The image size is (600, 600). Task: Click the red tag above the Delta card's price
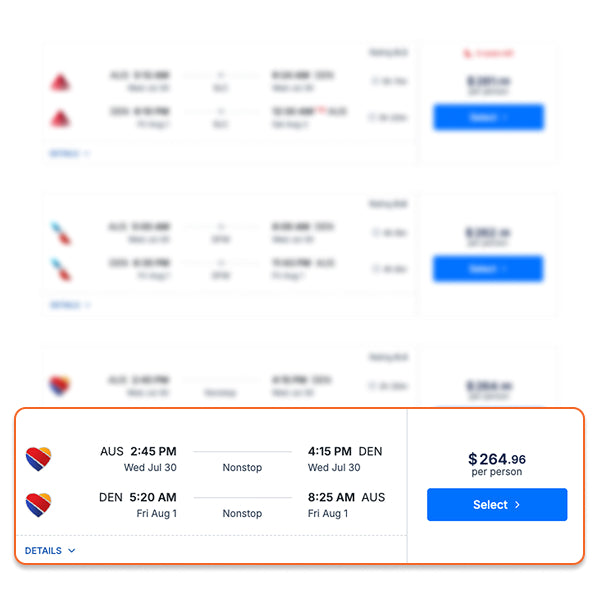coord(489,53)
